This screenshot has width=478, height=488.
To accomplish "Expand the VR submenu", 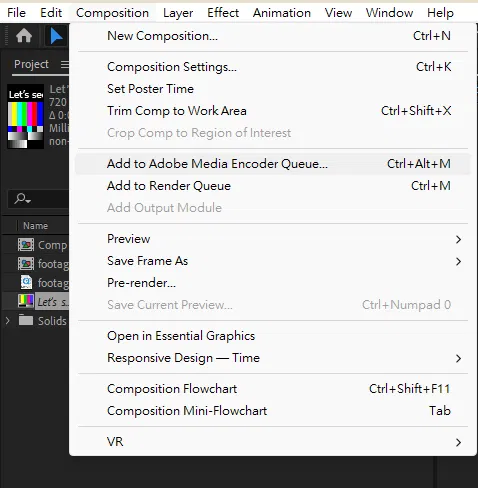I will (273, 442).
